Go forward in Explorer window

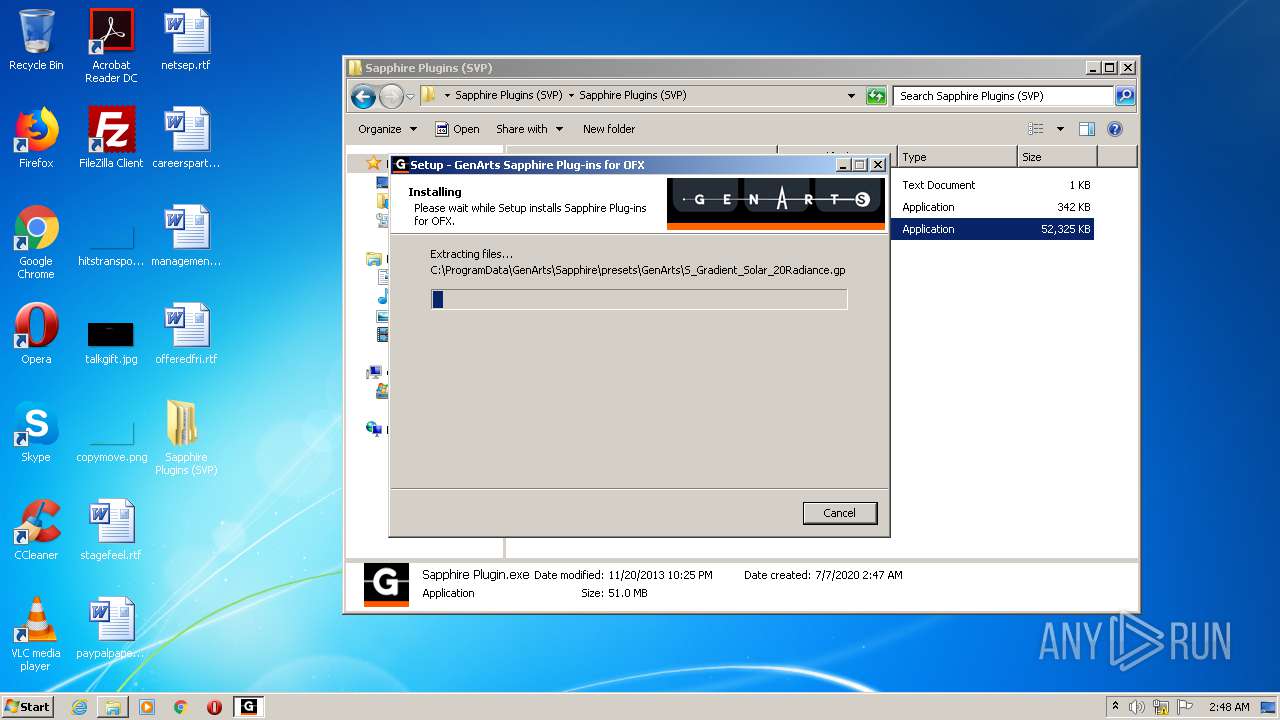(x=391, y=96)
